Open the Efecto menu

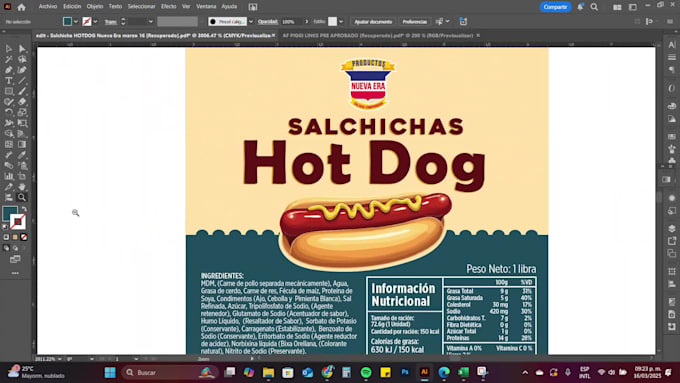pyautogui.click(x=169, y=7)
